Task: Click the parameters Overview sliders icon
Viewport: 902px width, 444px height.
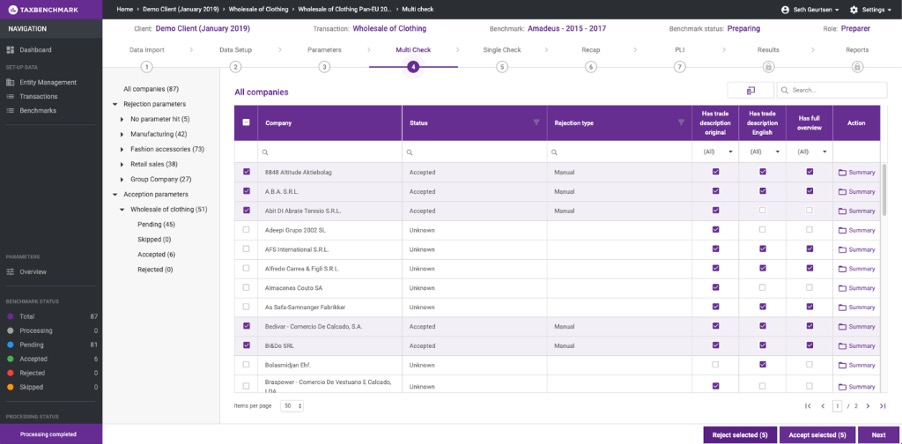Action: click(x=10, y=272)
